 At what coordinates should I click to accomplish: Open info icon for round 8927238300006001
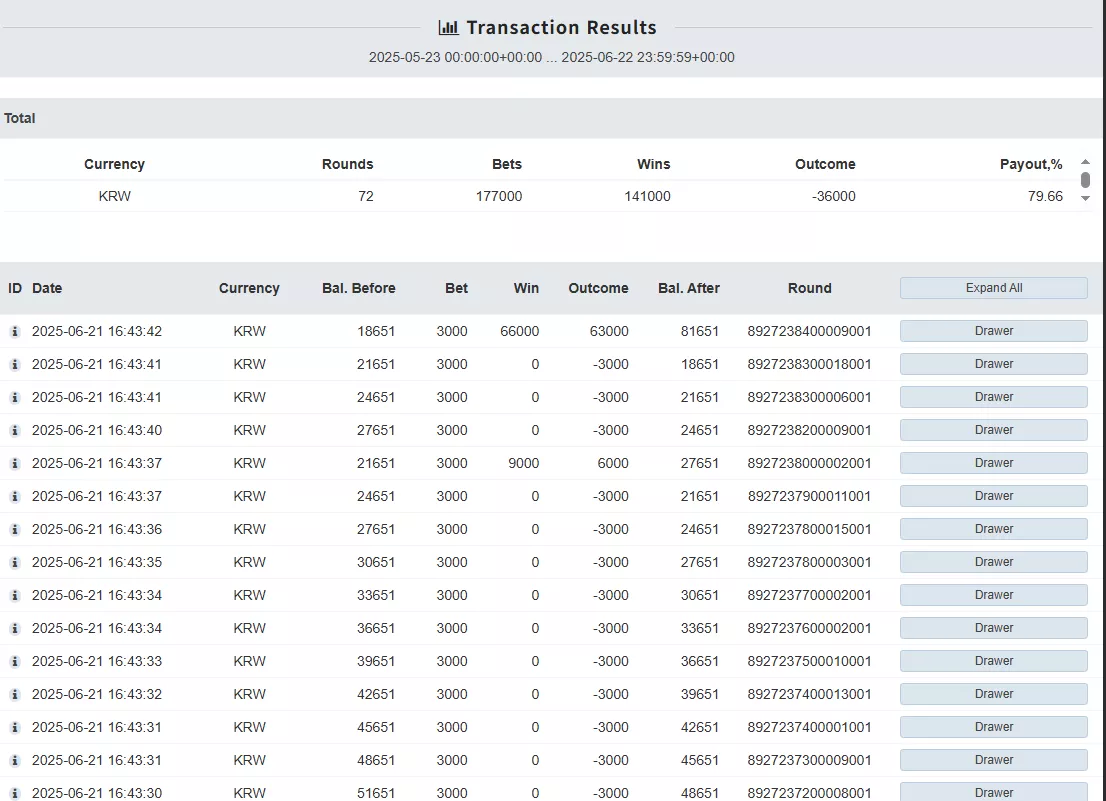[15, 398]
